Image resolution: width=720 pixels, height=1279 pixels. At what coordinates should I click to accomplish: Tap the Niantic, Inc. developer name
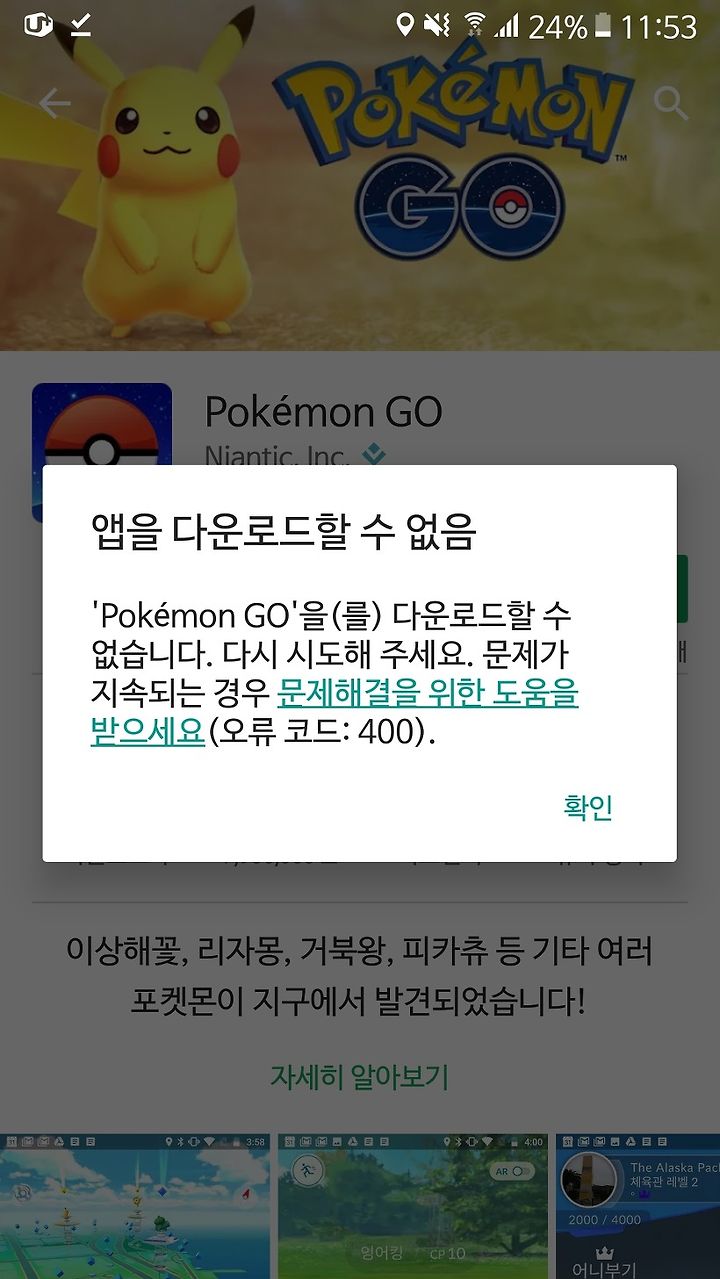(x=277, y=456)
